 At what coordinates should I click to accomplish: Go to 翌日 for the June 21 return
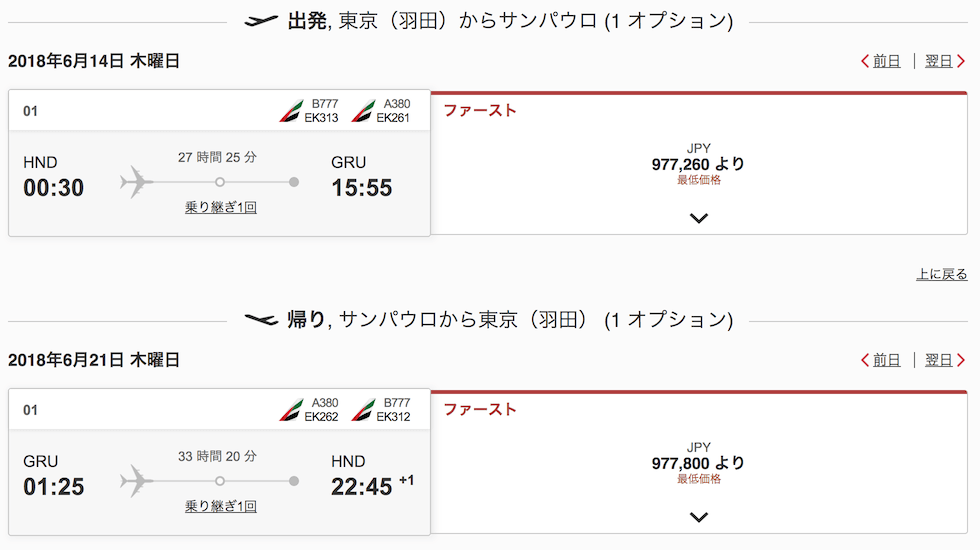940,360
